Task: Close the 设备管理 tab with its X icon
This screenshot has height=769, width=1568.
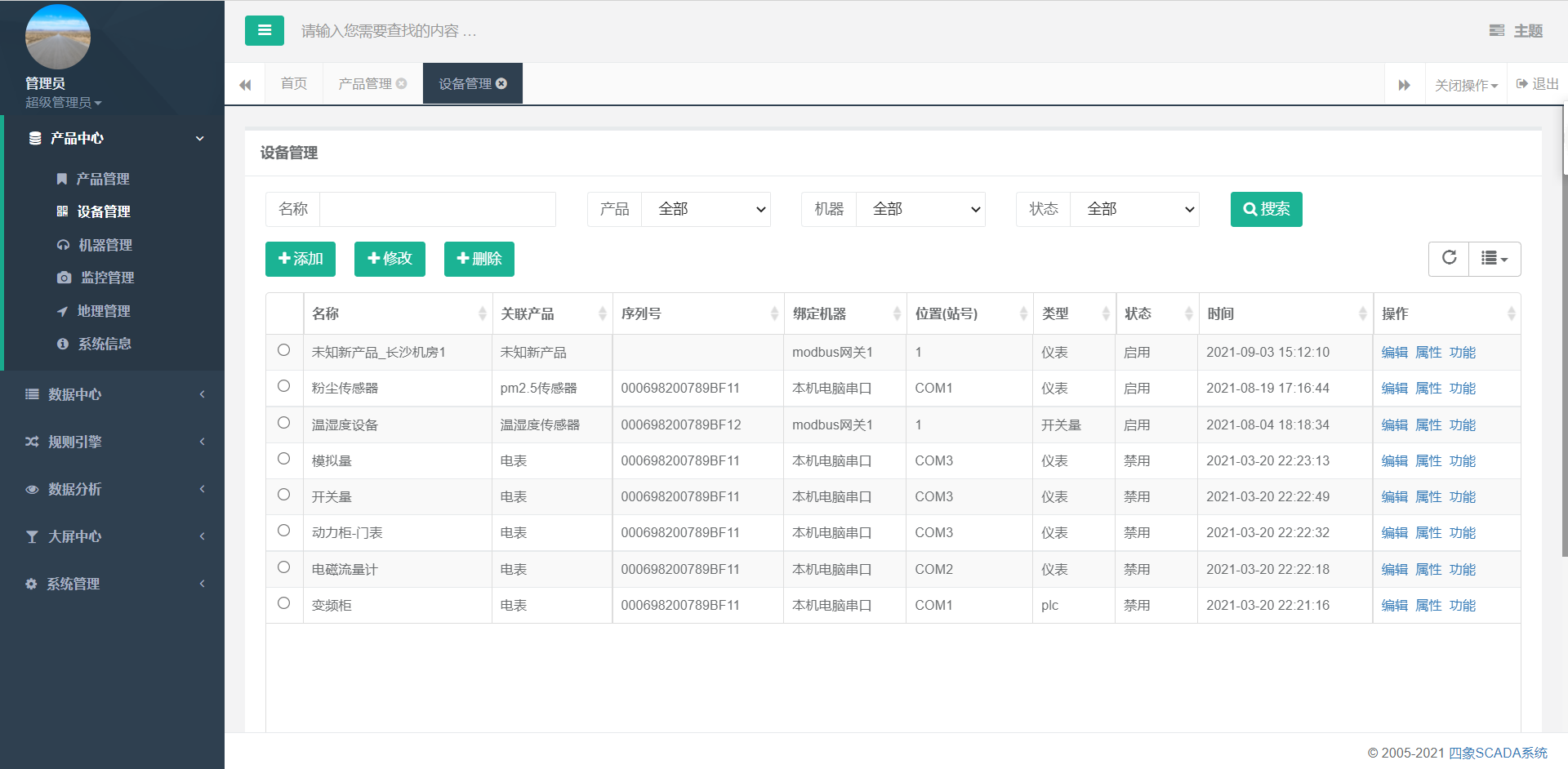Action: tap(501, 83)
